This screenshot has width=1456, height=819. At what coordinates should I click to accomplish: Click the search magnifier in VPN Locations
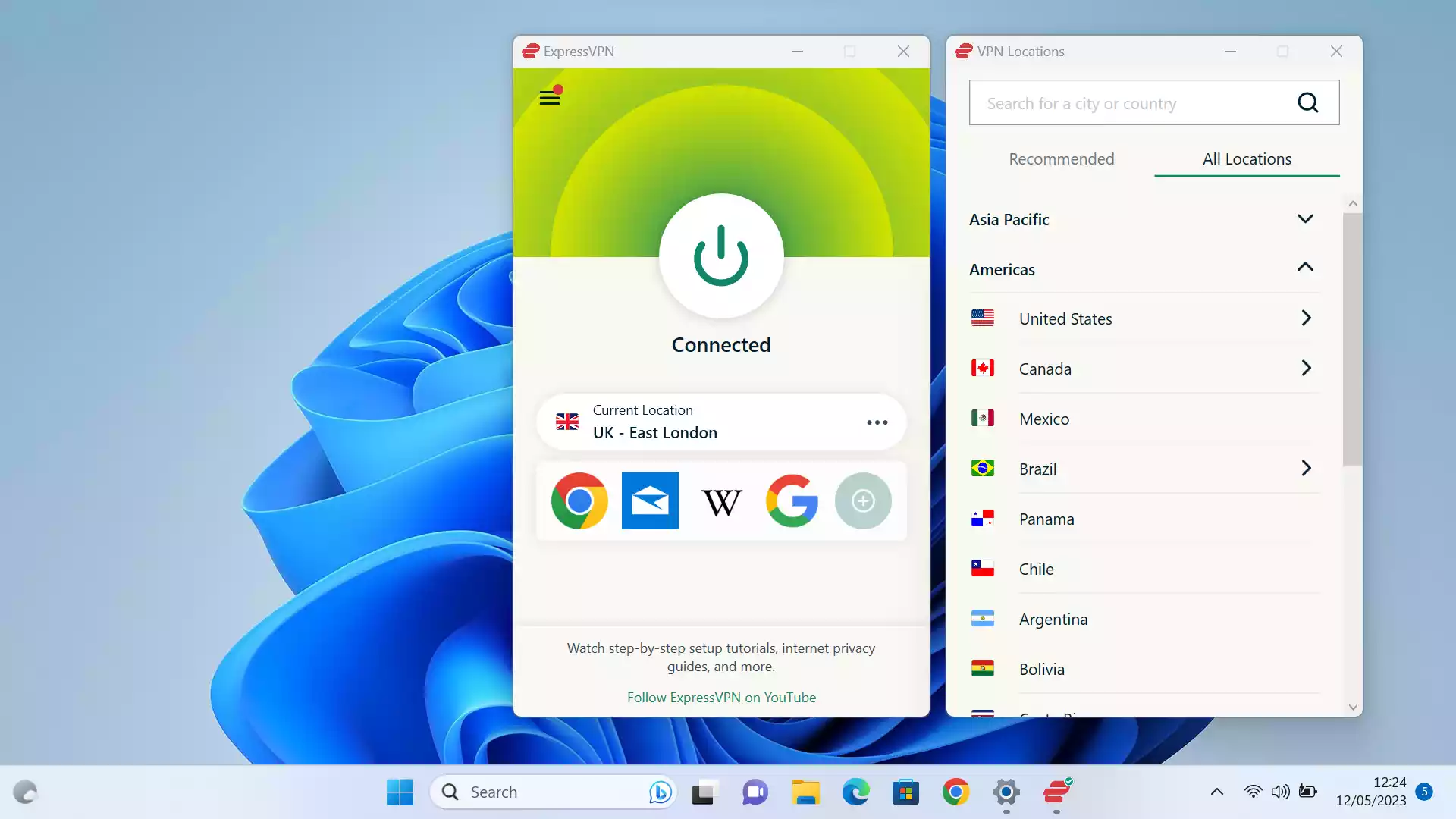[x=1308, y=102]
